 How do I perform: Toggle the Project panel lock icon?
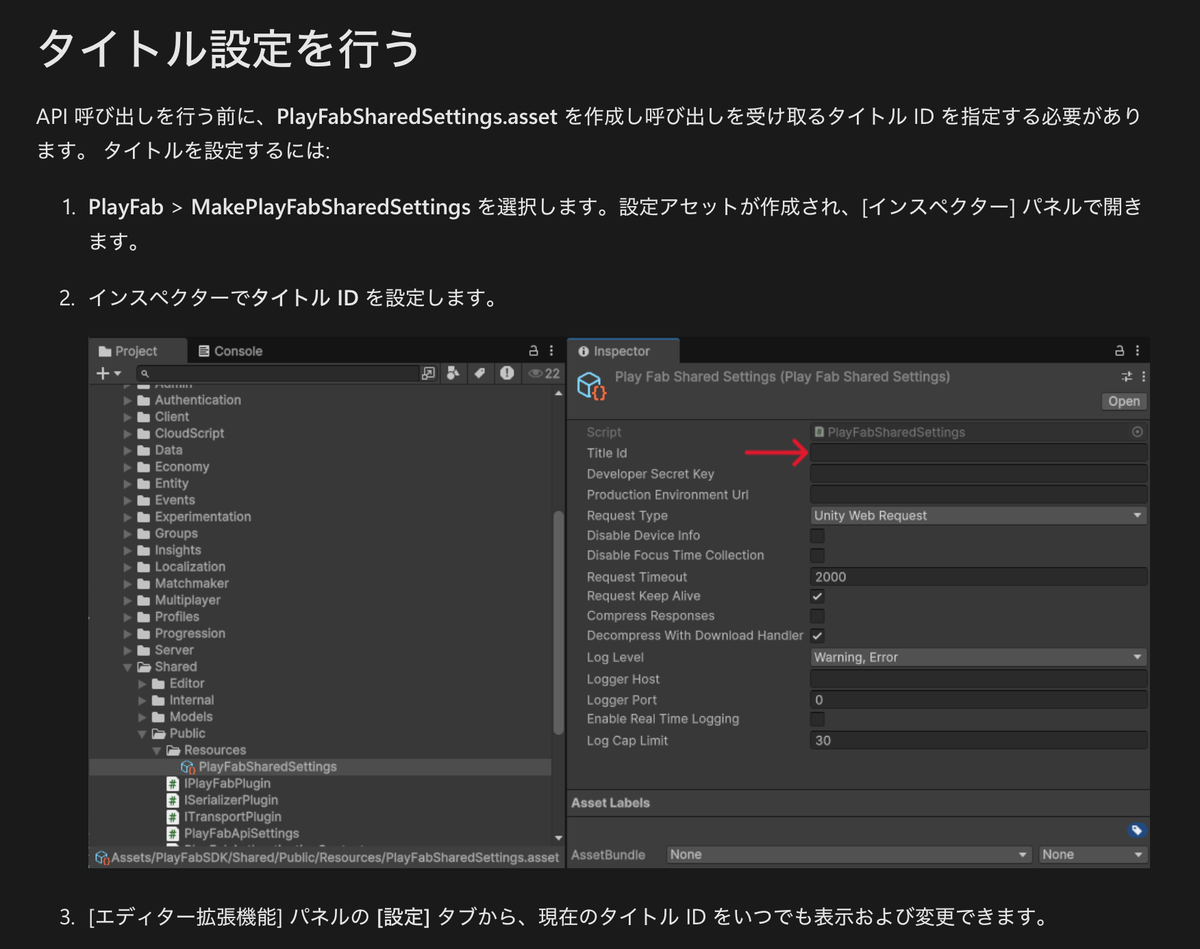(x=534, y=351)
